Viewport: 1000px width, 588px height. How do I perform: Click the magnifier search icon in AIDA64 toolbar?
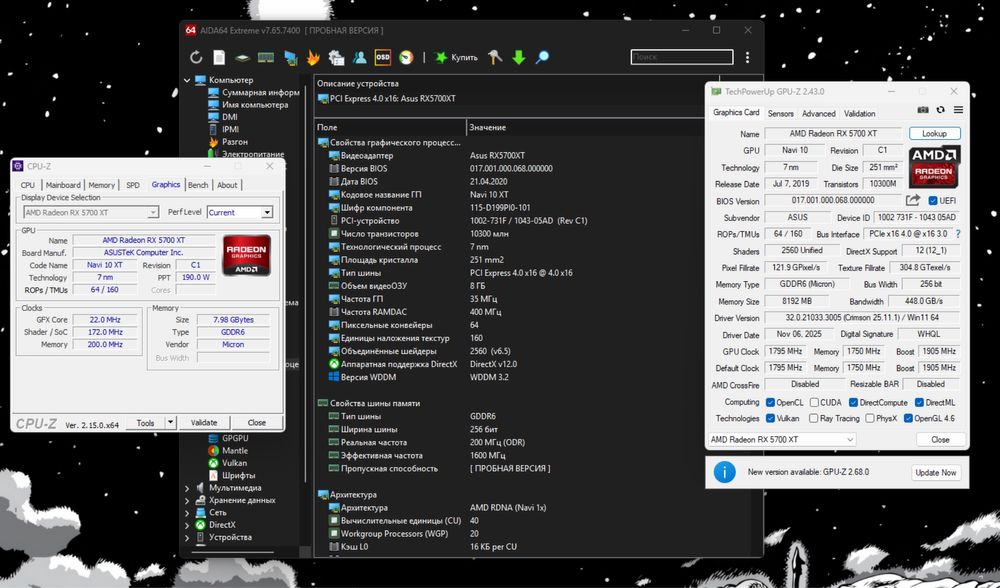tap(541, 57)
